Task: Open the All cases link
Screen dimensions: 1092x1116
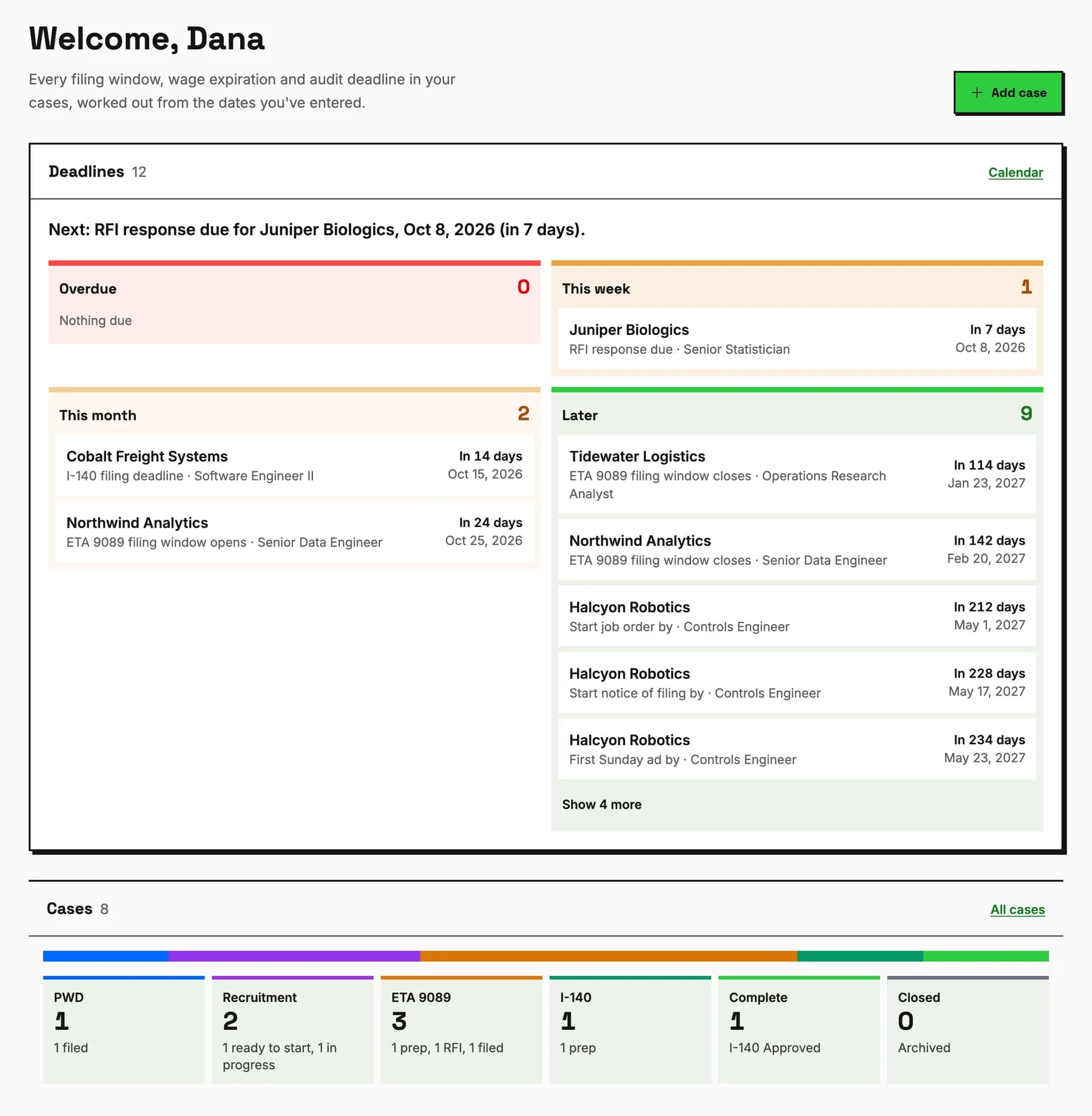Action: point(1017,909)
